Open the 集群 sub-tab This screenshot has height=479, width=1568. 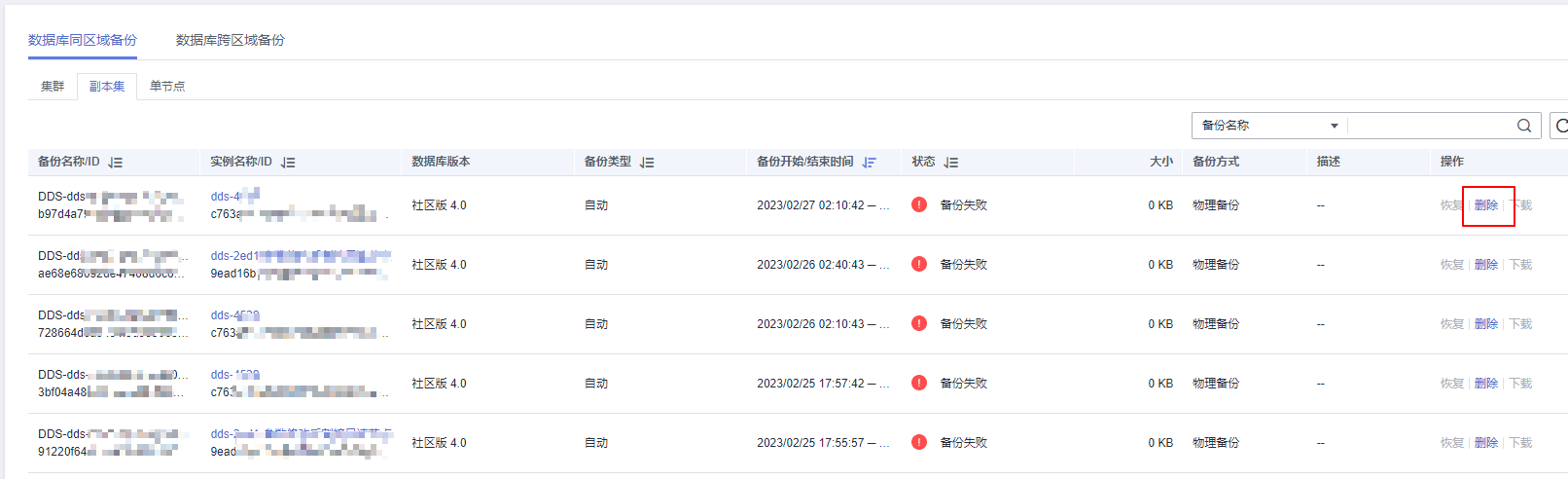53,87
